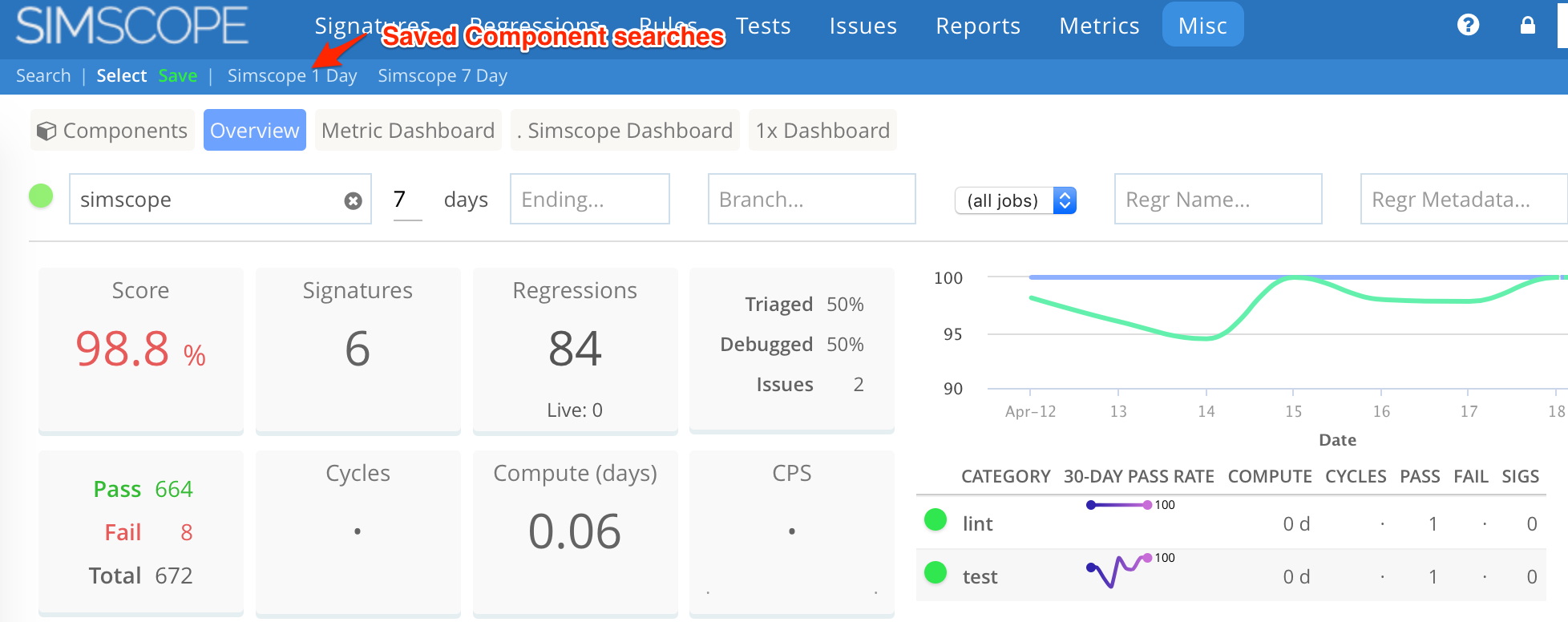Open saved search Simscope 1 Day
The width and height of the screenshot is (1568, 622).
[x=292, y=75]
